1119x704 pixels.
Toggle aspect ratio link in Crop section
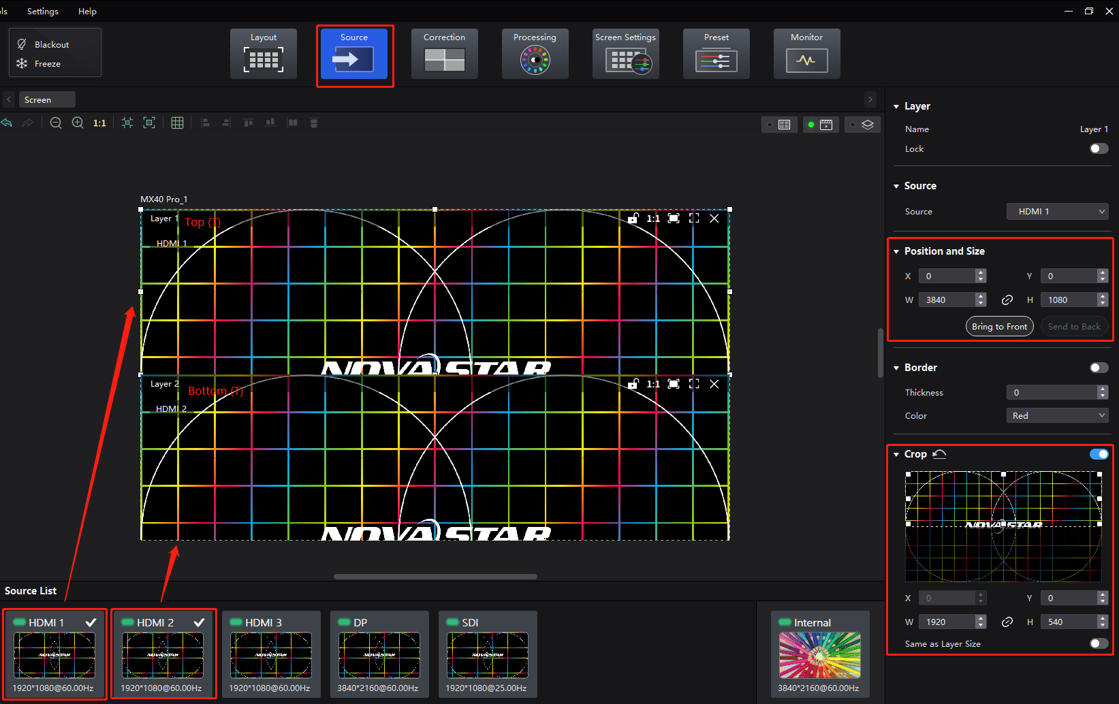coord(1007,622)
